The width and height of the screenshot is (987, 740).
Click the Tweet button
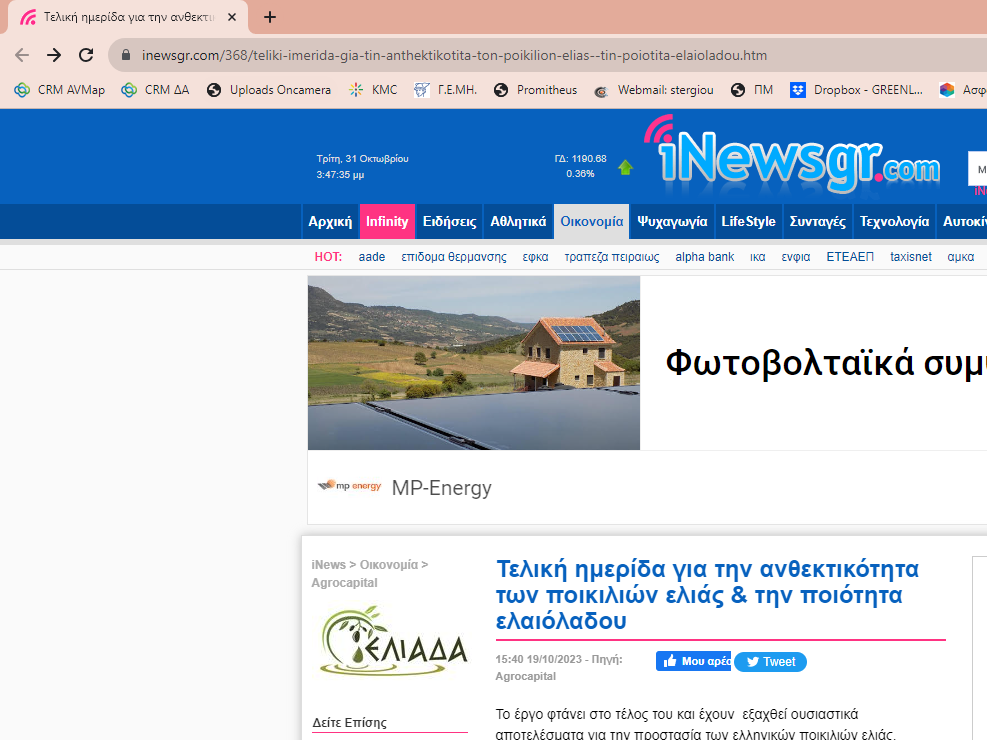tap(770, 662)
